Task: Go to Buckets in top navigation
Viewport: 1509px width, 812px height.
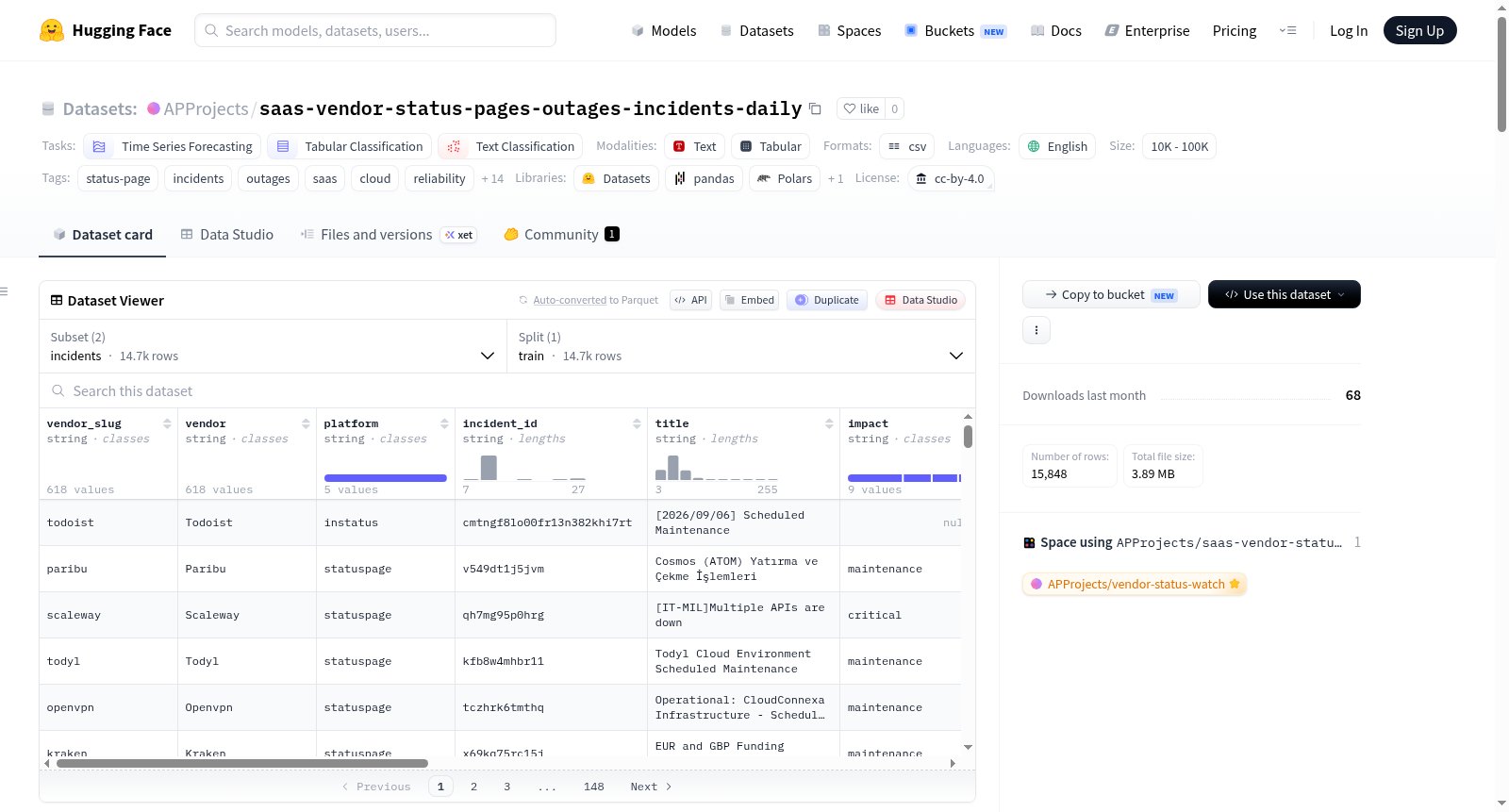Action: (x=955, y=30)
